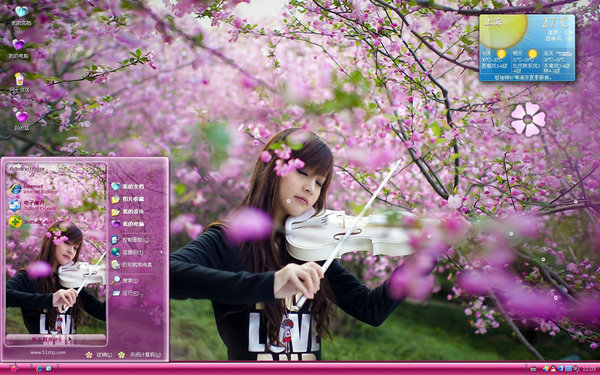Screen dimensions: 600x375
Task: Click the Start button on the taskbar
Action: click(14, 368)
